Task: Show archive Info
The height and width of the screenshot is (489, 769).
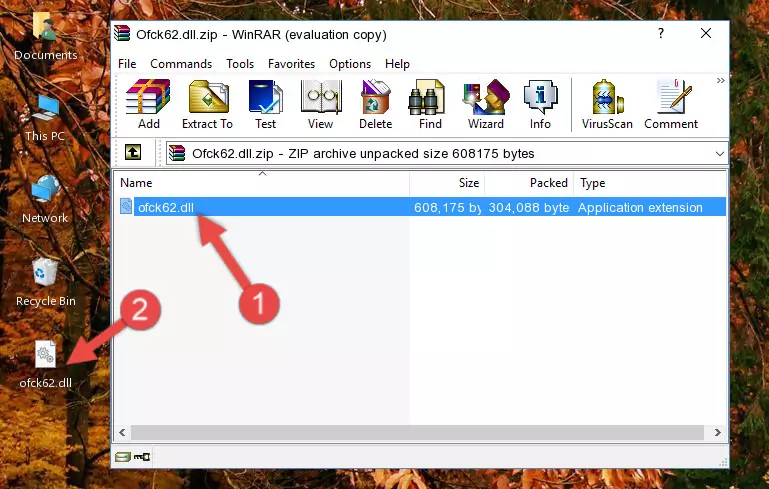Action: [540, 104]
